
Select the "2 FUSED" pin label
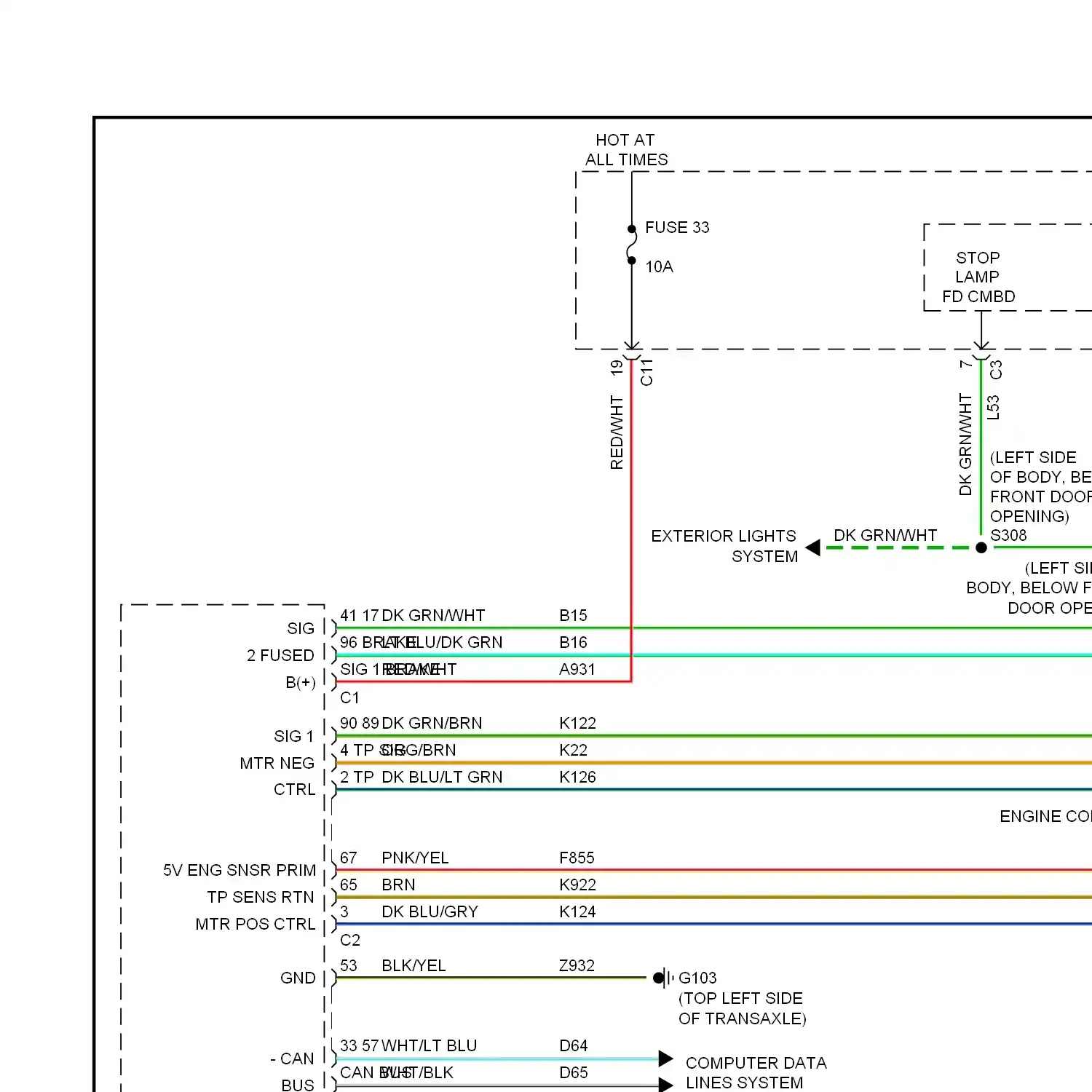280,655
